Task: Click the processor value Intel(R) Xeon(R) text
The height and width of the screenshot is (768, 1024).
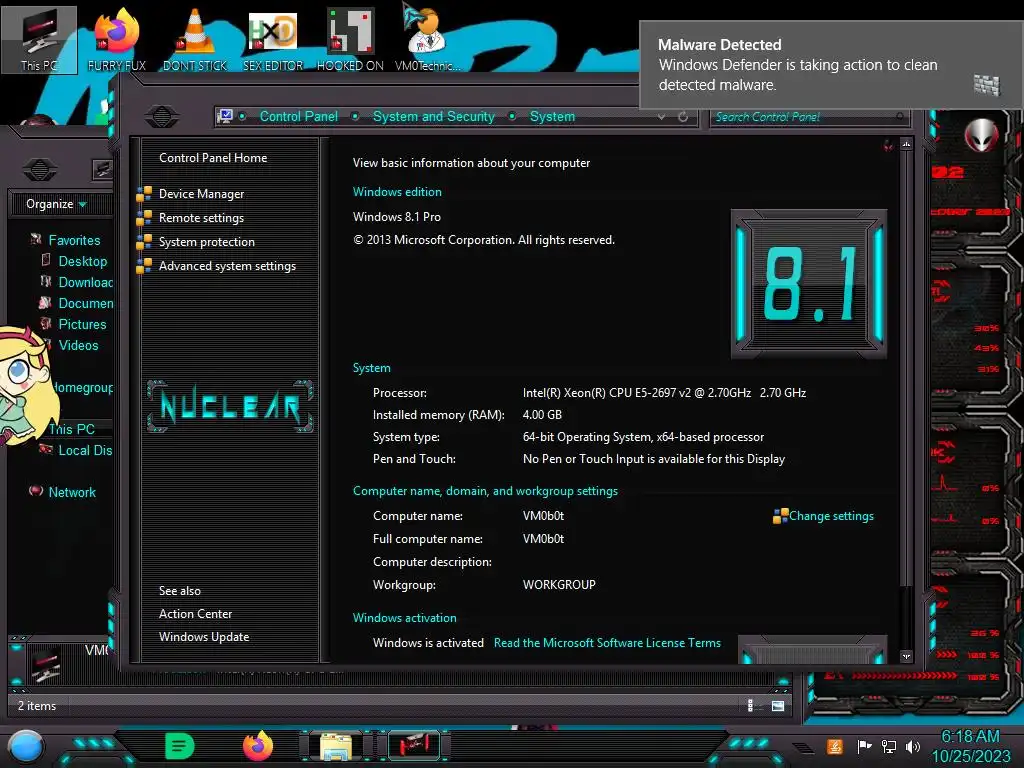Action: (664, 392)
